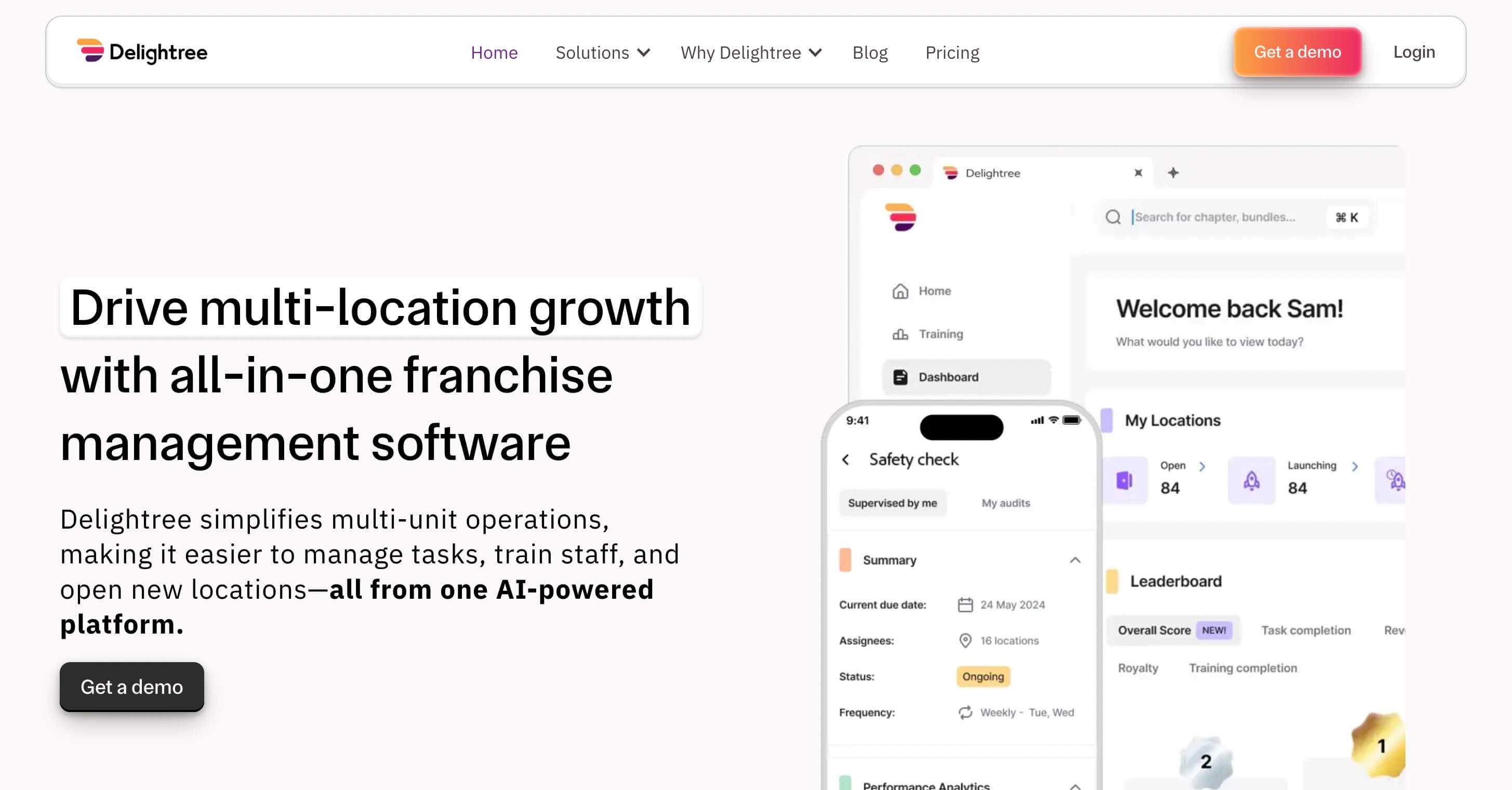Collapse the Summary section
Image resolution: width=1512 pixels, height=790 pixels.
coord(1076,559)
